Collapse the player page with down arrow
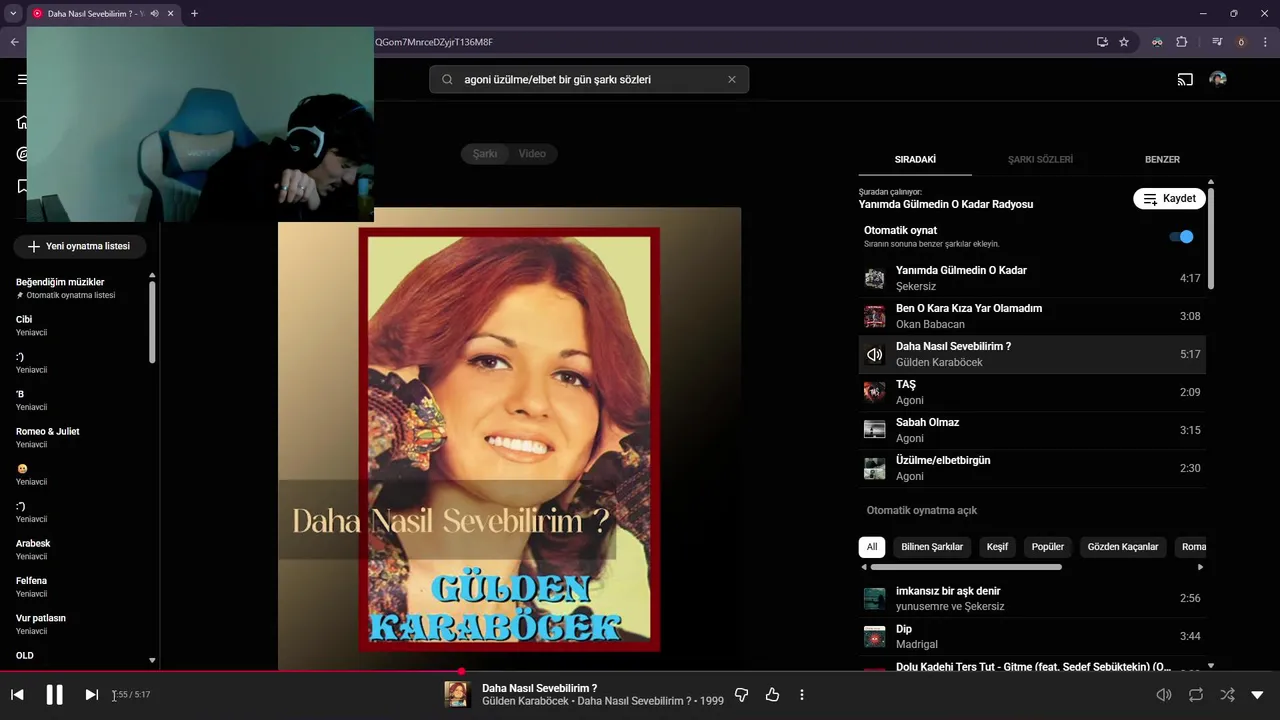 coord(1258,695)
